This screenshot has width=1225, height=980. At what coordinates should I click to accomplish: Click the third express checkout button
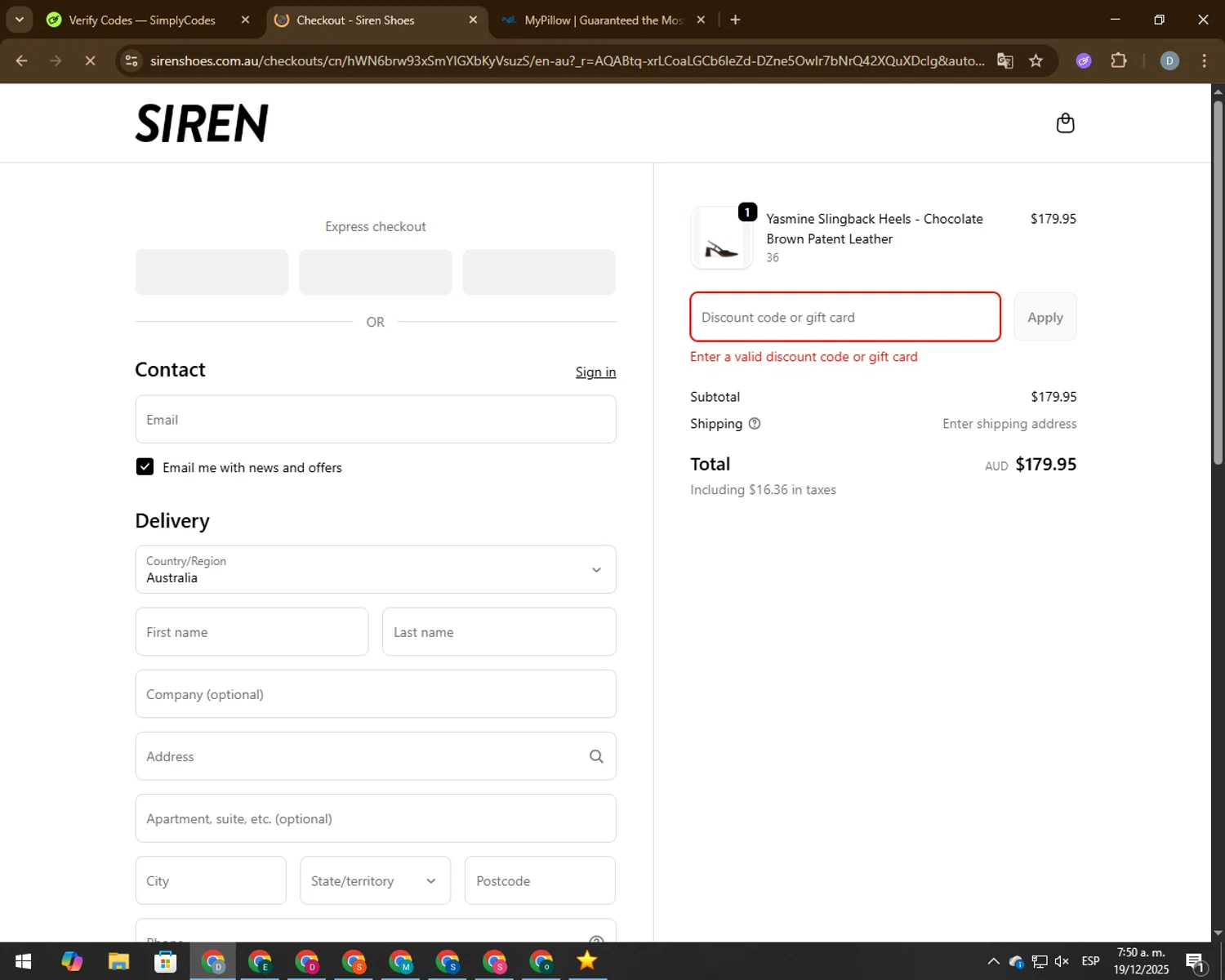click(539, 272)
